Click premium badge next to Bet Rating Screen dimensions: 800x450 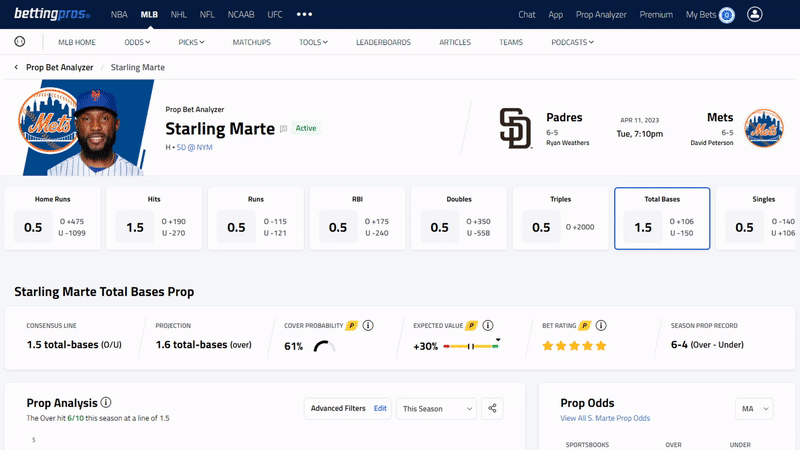coord(585,326)
